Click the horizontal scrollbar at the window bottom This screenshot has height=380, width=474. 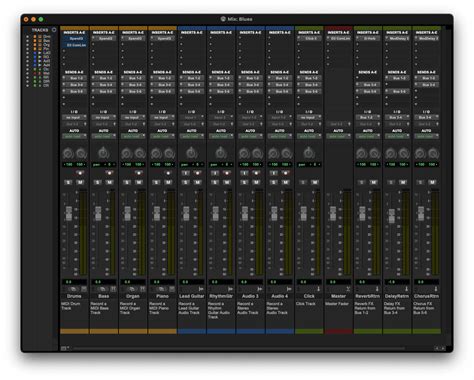(x=239, y=348)
